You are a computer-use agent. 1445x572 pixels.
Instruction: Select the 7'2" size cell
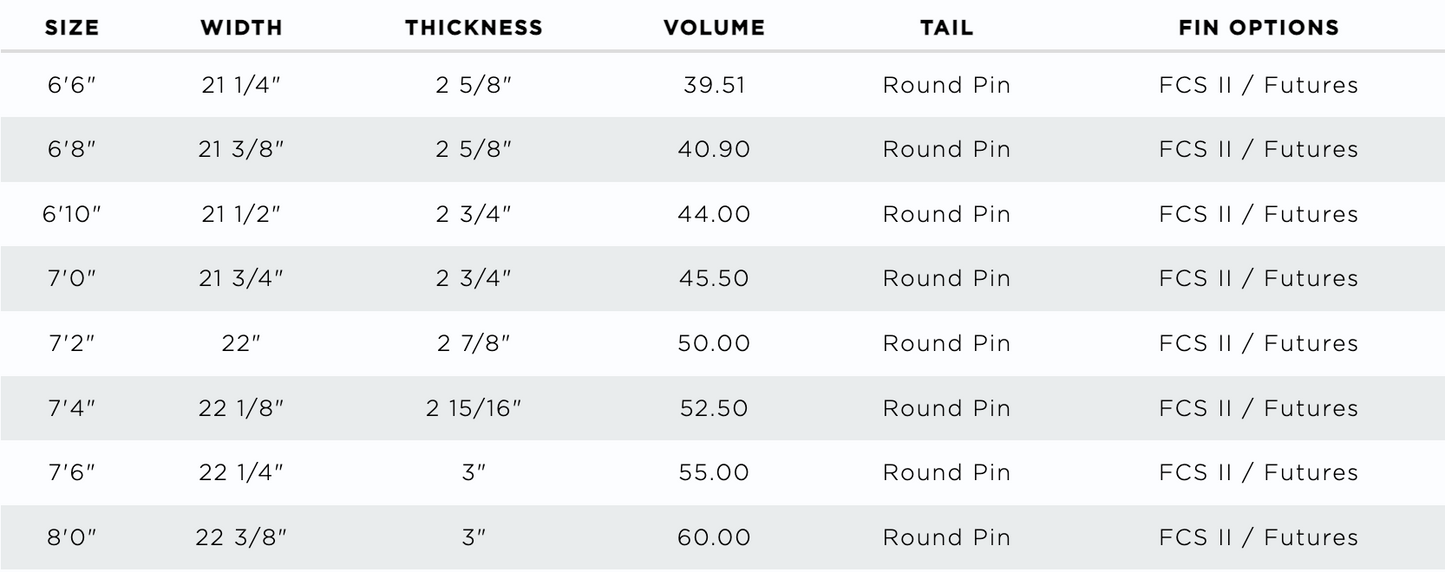pyautogui.click(x=72, y=343)
